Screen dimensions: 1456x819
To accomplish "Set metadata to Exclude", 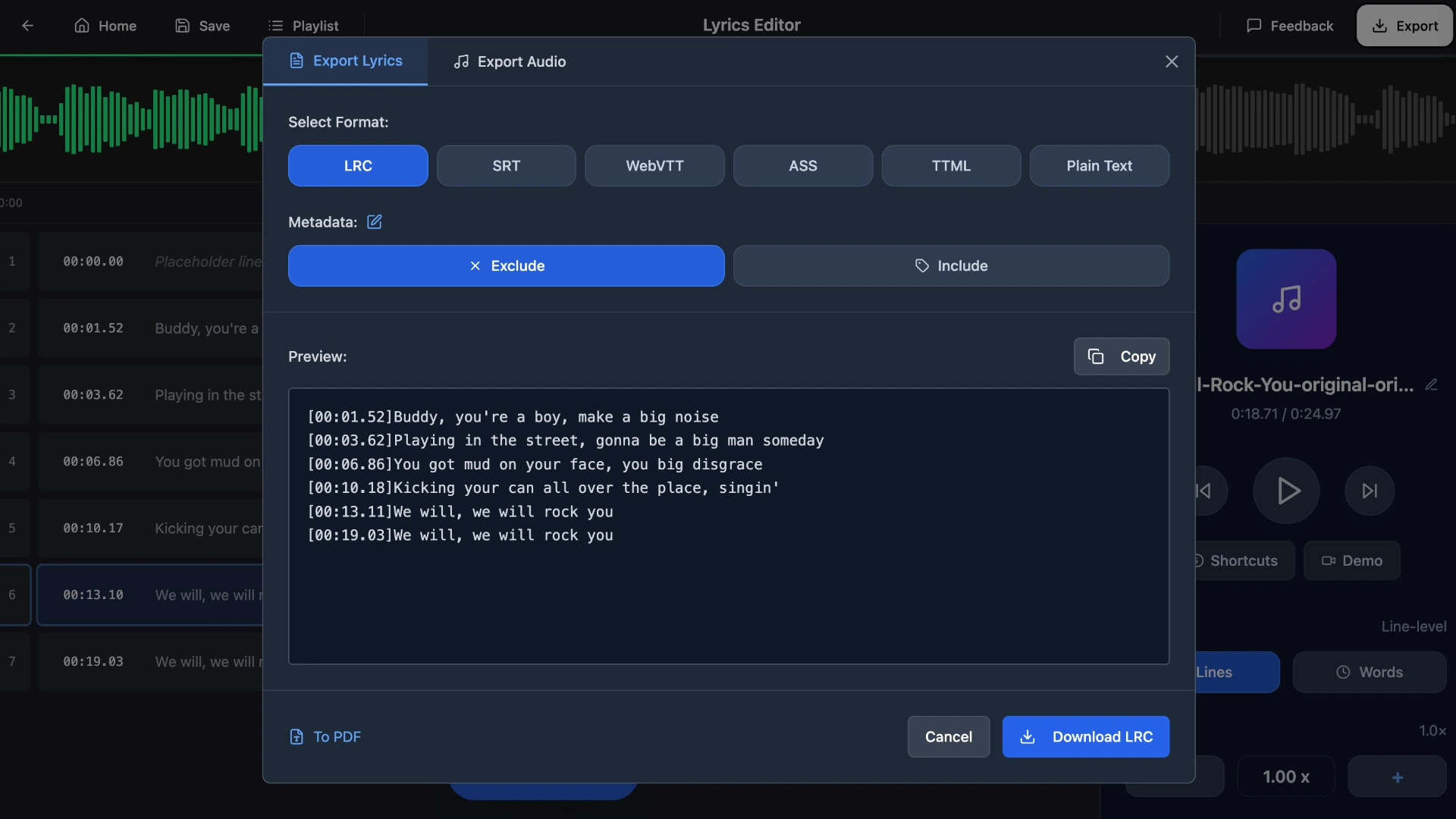I will click(506, 265).
